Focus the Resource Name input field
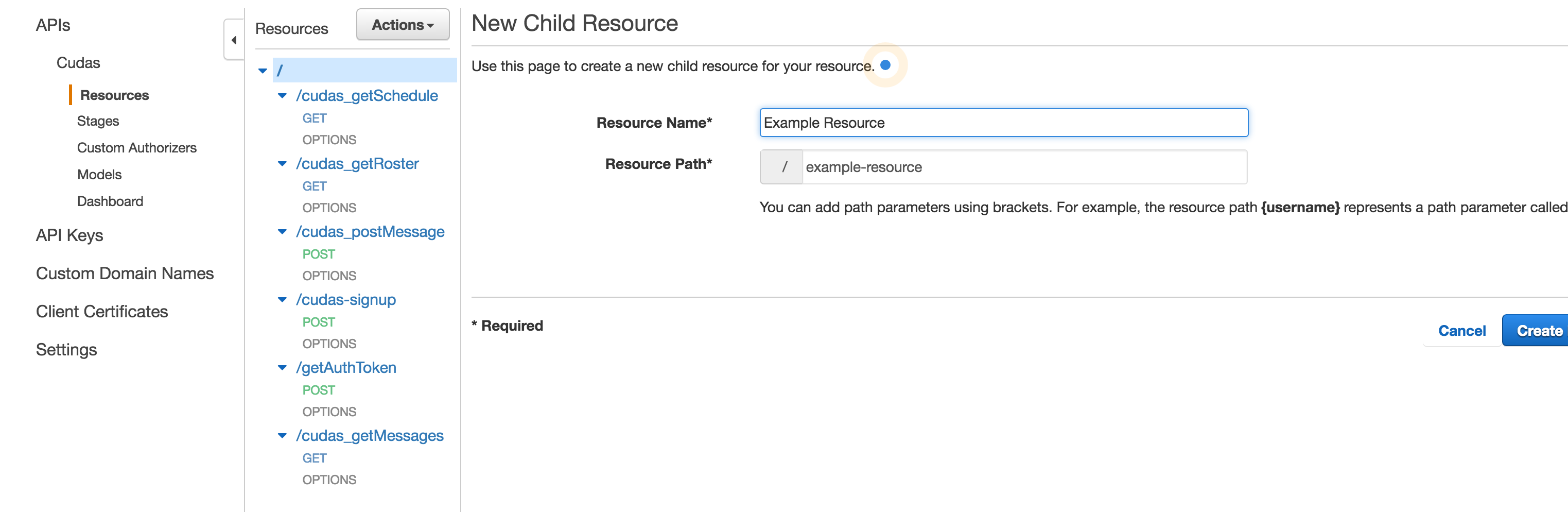 pos(1004,123)
